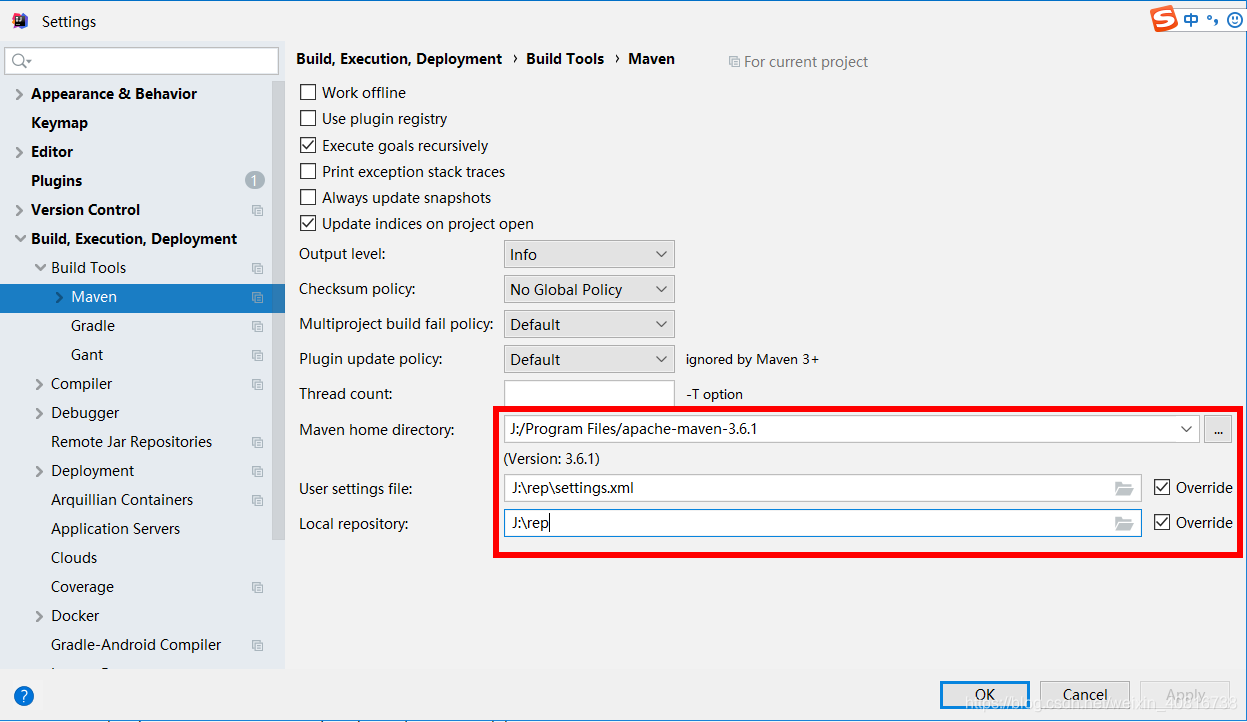Click project-level icon on Gradle row
This screenshot has height=722, width=1247.
257,326
